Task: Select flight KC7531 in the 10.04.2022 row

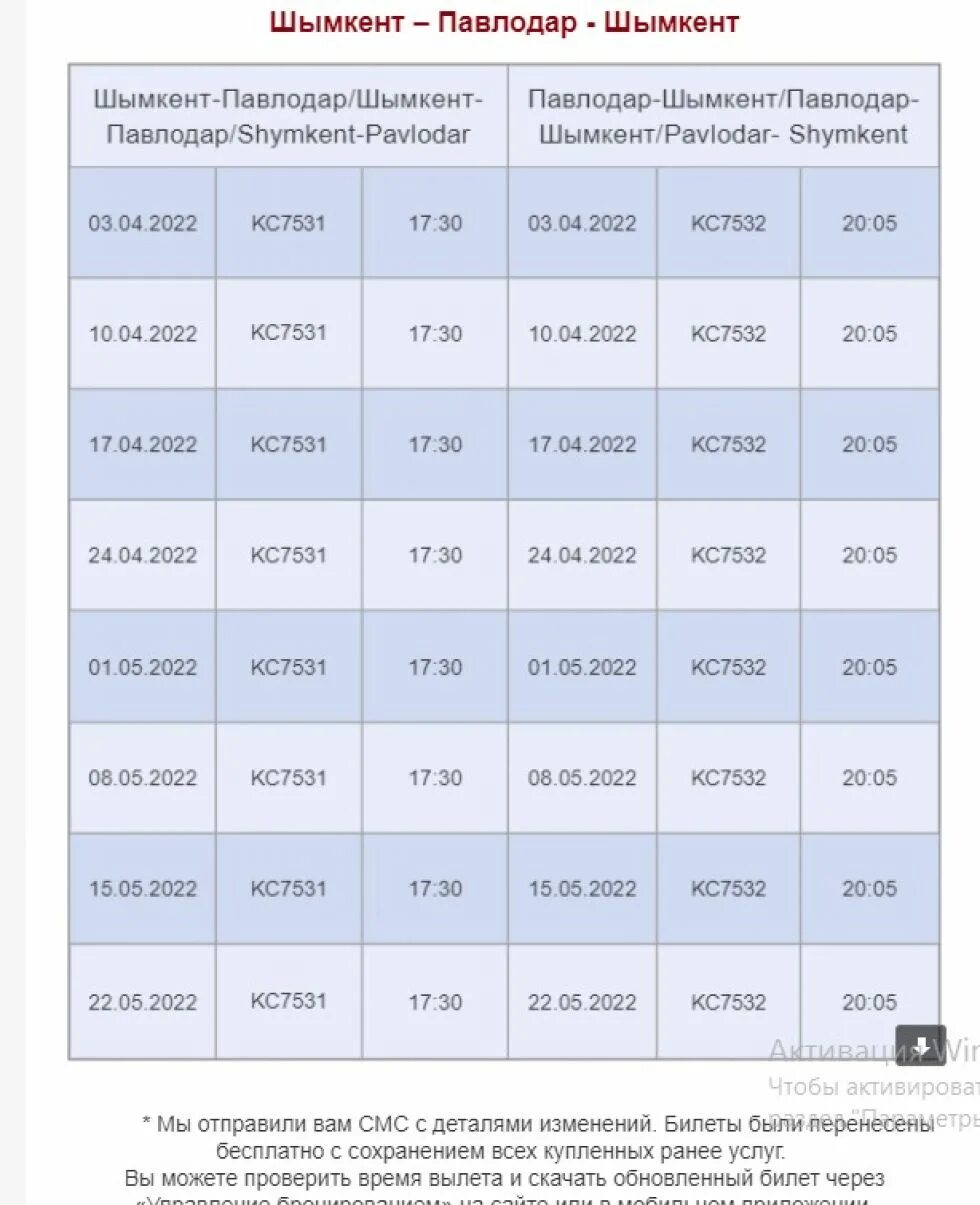Action: pyautogui.click(x=289, y=333)
